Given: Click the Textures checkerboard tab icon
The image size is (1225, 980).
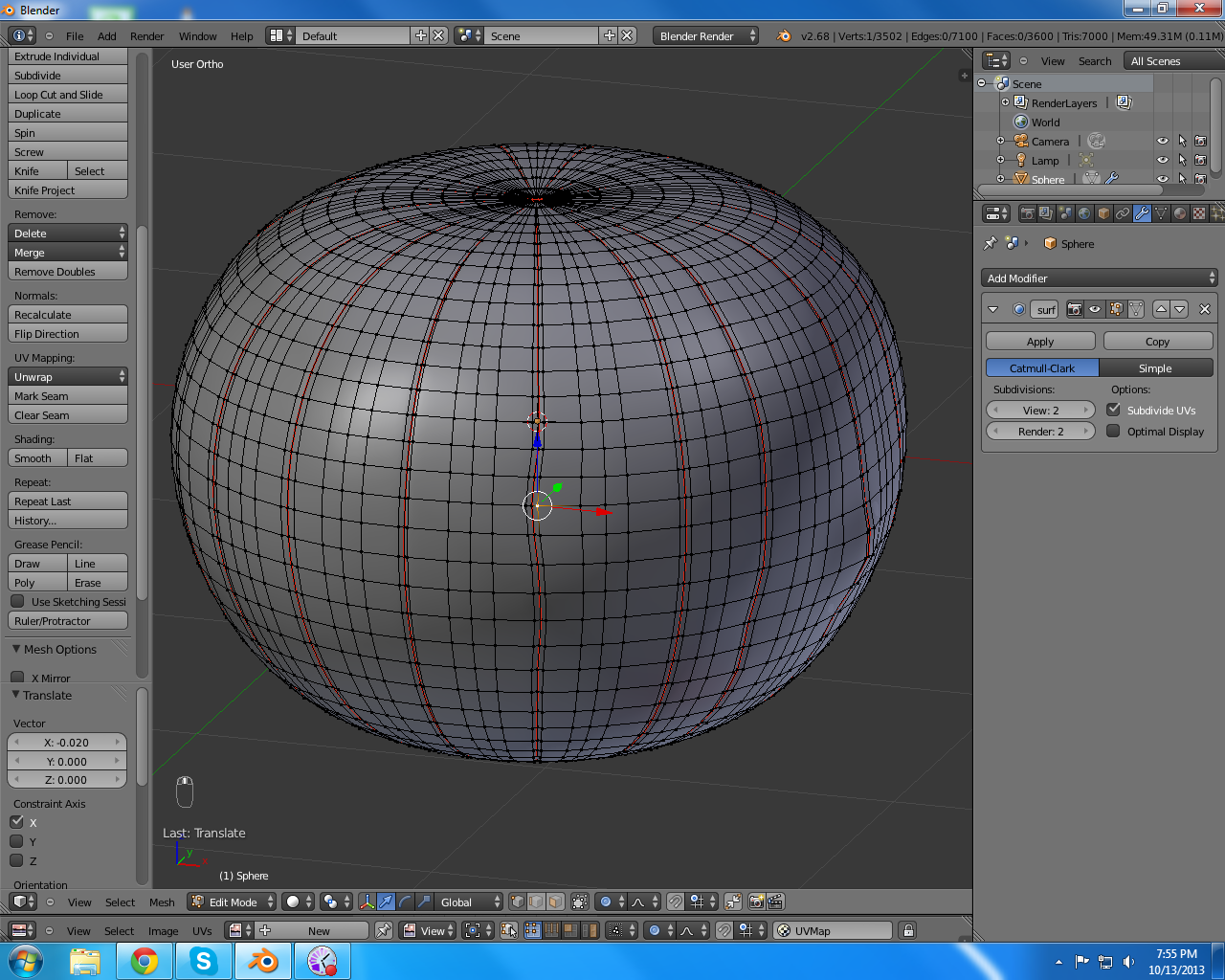Looking at the screenshot, I should tap(1199, 213).
